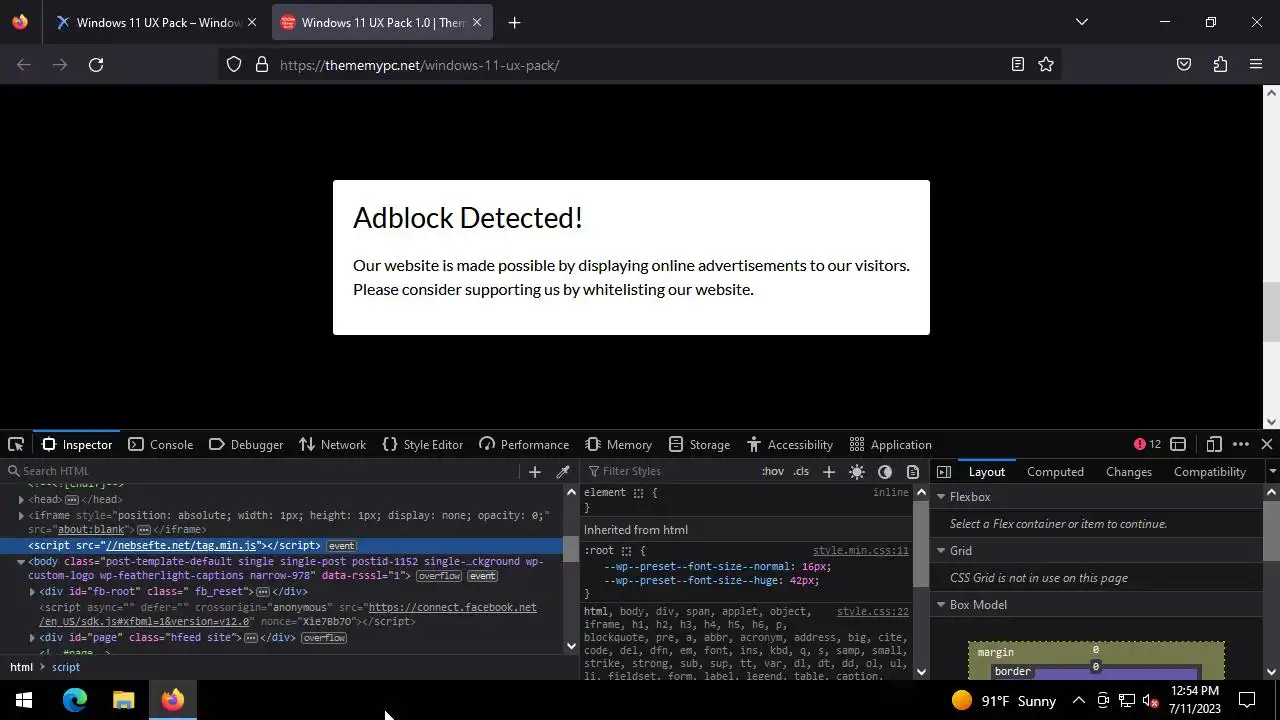The height and width of the screenshot is (720, 1280).
Task: Expand the div fb-root node
Action: pyautogui.click(x=32, y=591)
